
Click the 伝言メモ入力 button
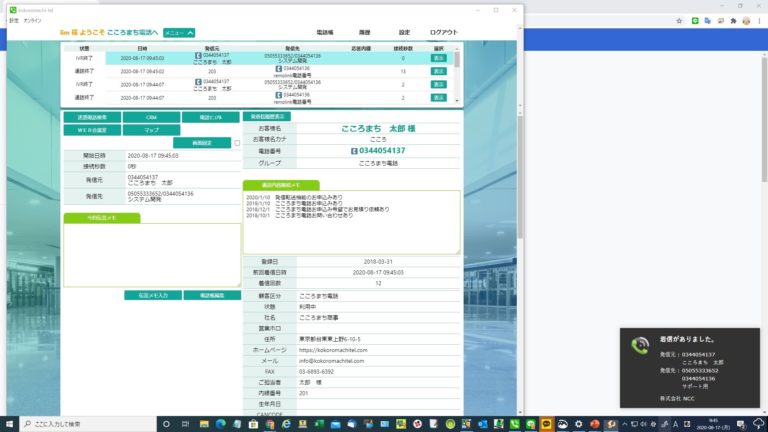(153, 295)
